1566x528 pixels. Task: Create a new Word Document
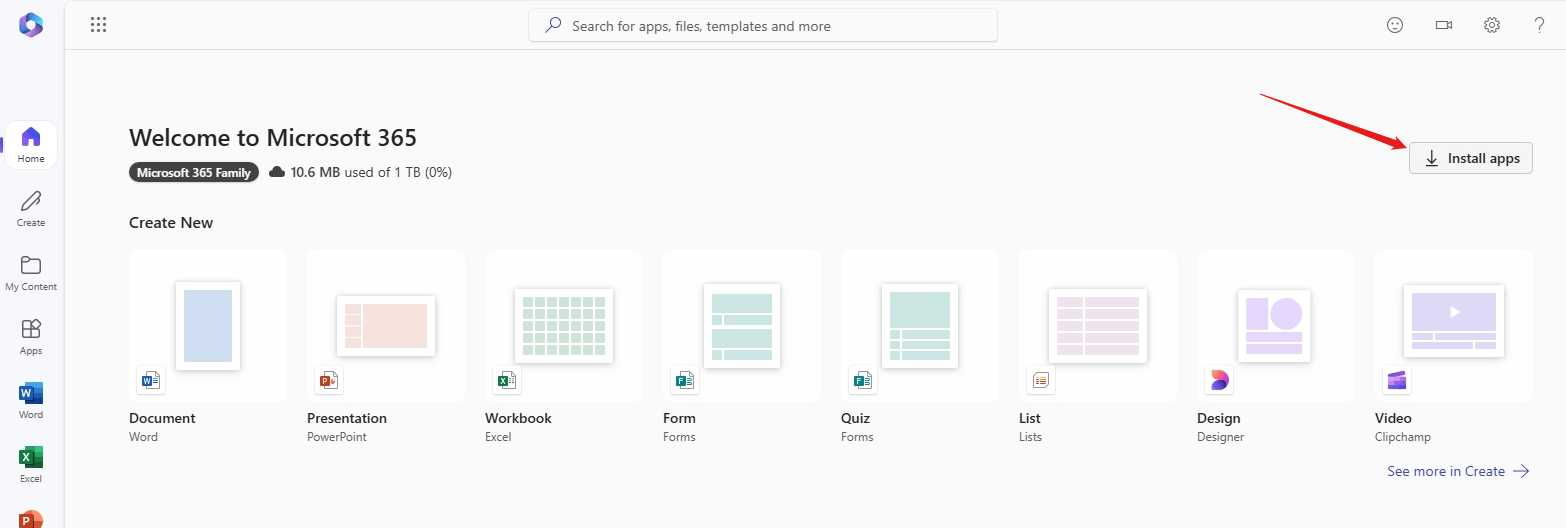pyautogui.click(x=208, y=347)
